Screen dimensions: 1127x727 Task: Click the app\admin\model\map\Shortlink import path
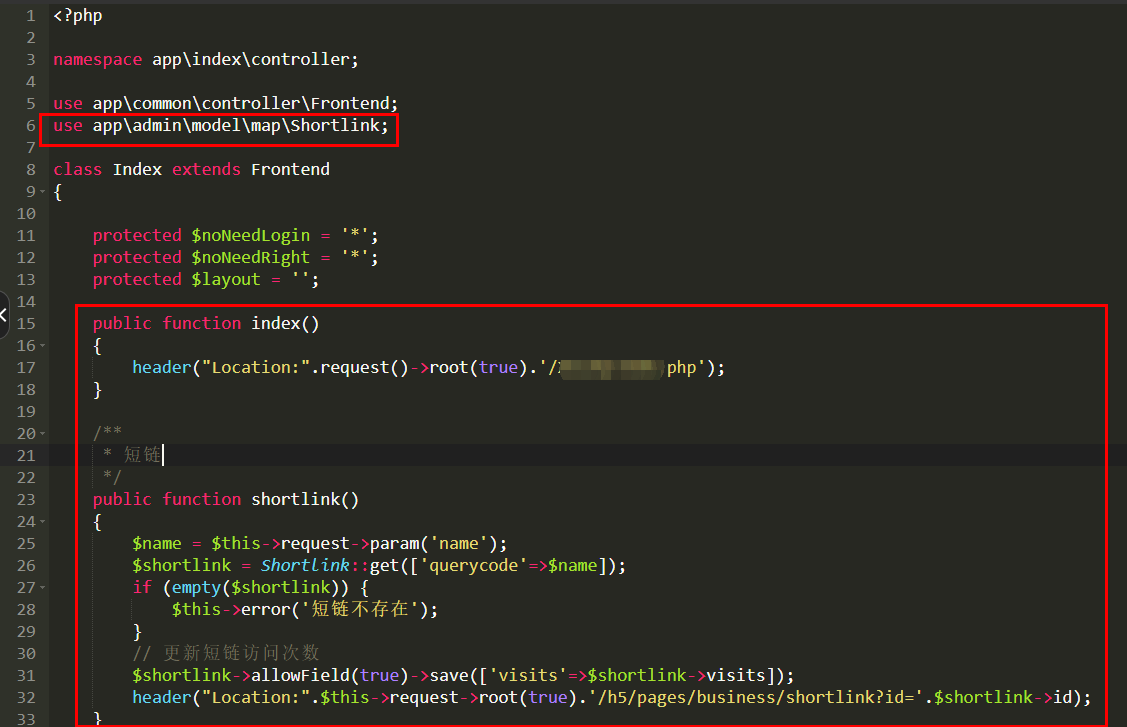236,126
